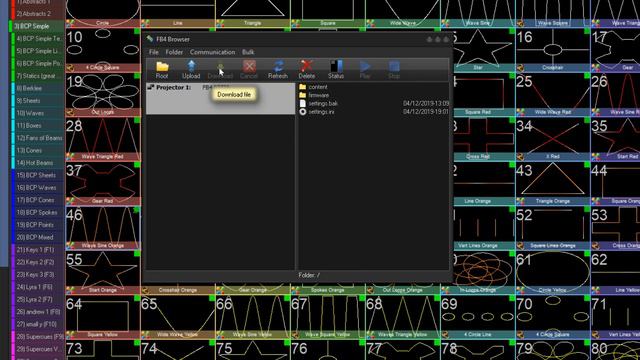Select page 14) Hot Beams
This screenshot has width=640, height=360.
pos(38,163)
